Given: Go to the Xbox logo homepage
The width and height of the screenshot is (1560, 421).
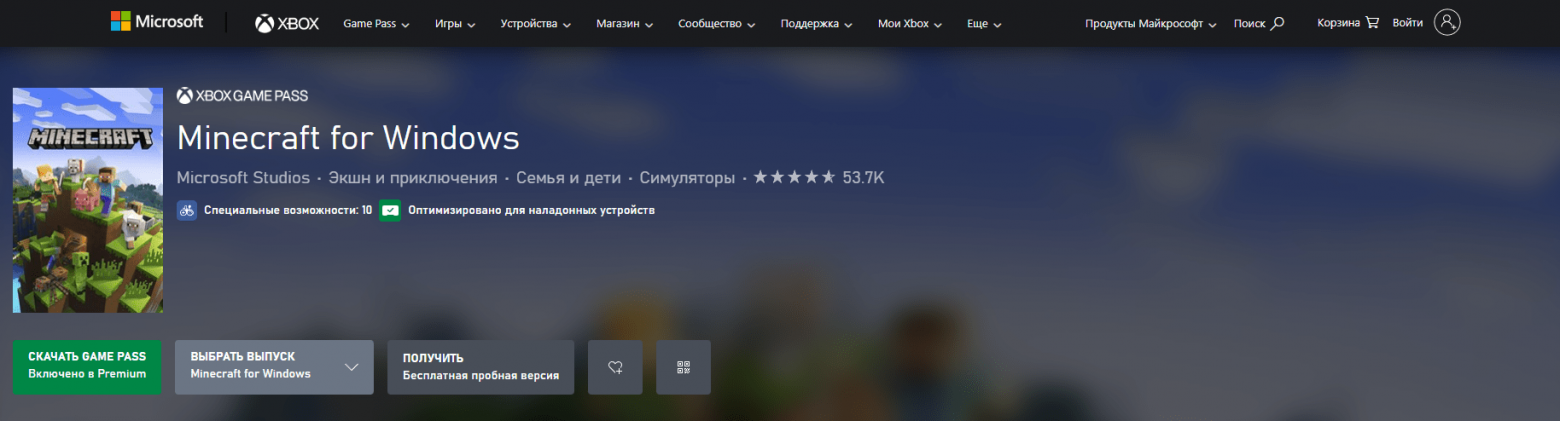Looking at the screenshot, I should click(287, 23).
